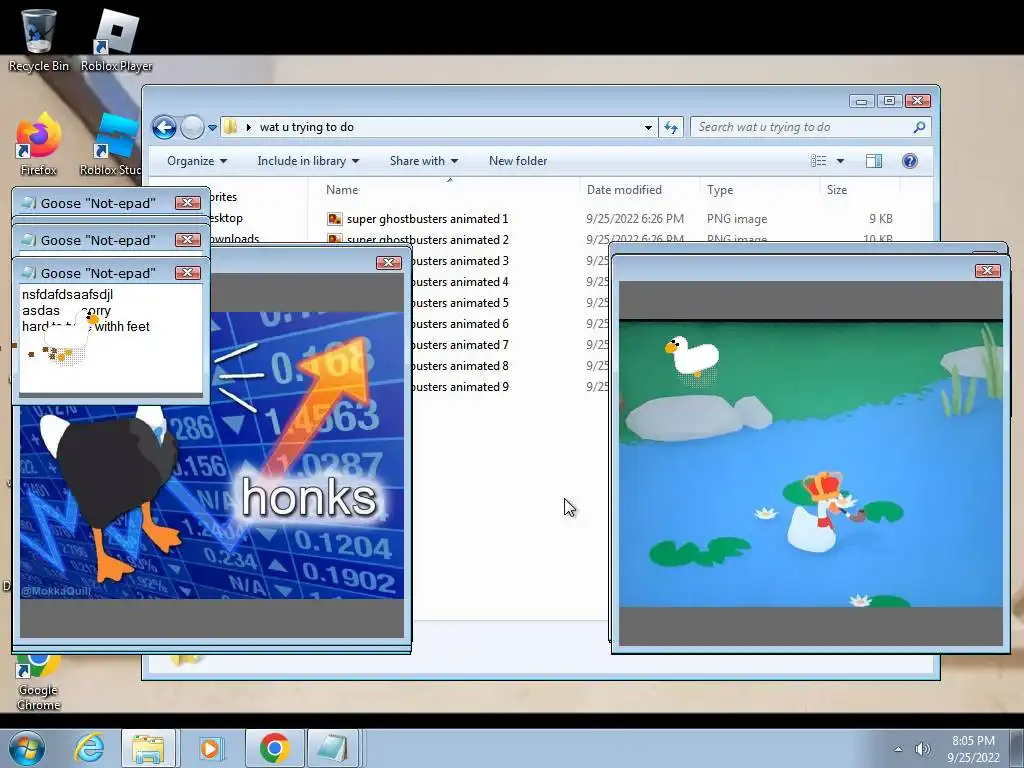
Task: Click the 9 KB size cell
Action: [x=881, y=219]
